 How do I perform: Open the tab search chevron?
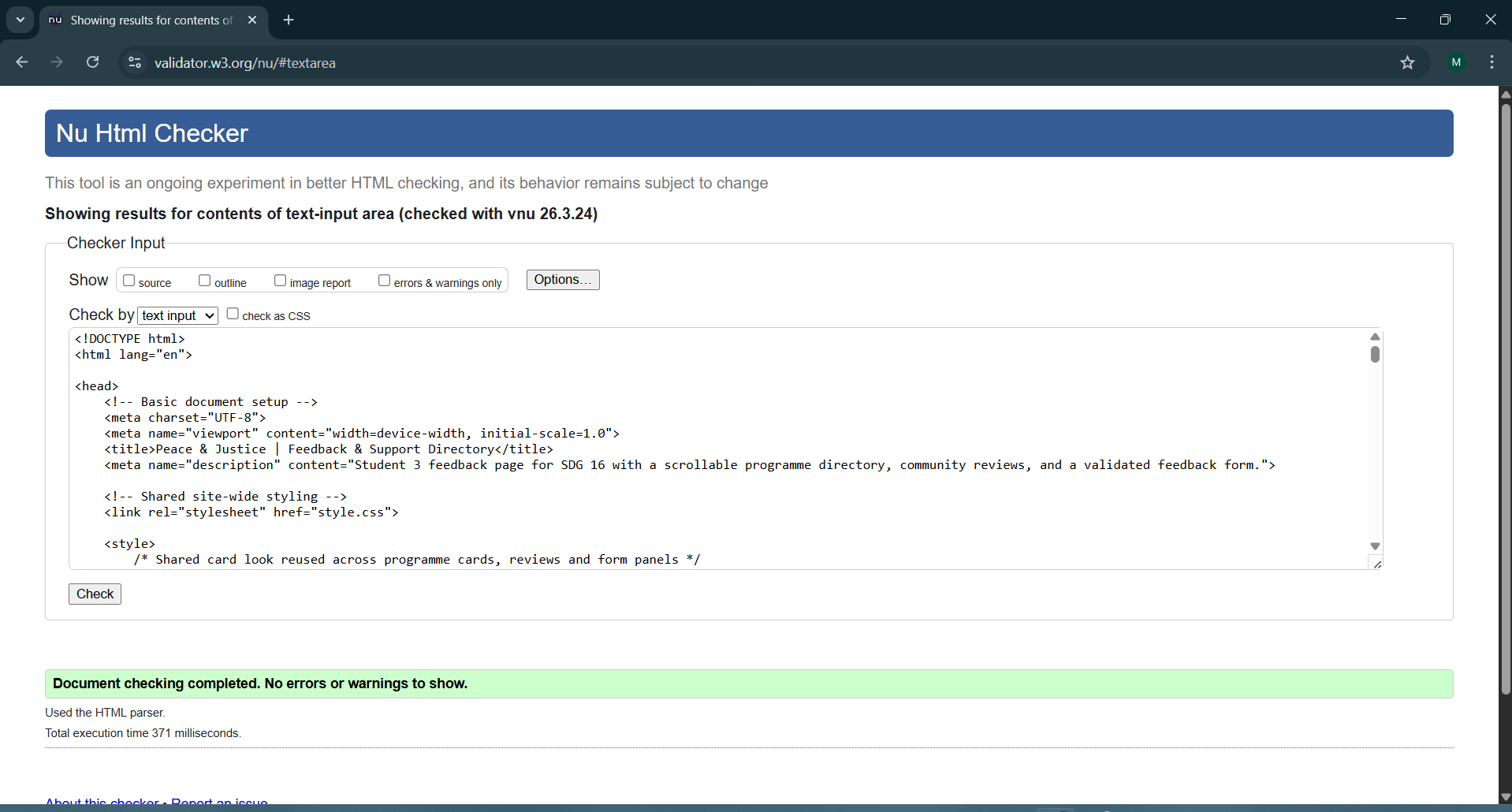click(x=20, y=20)
